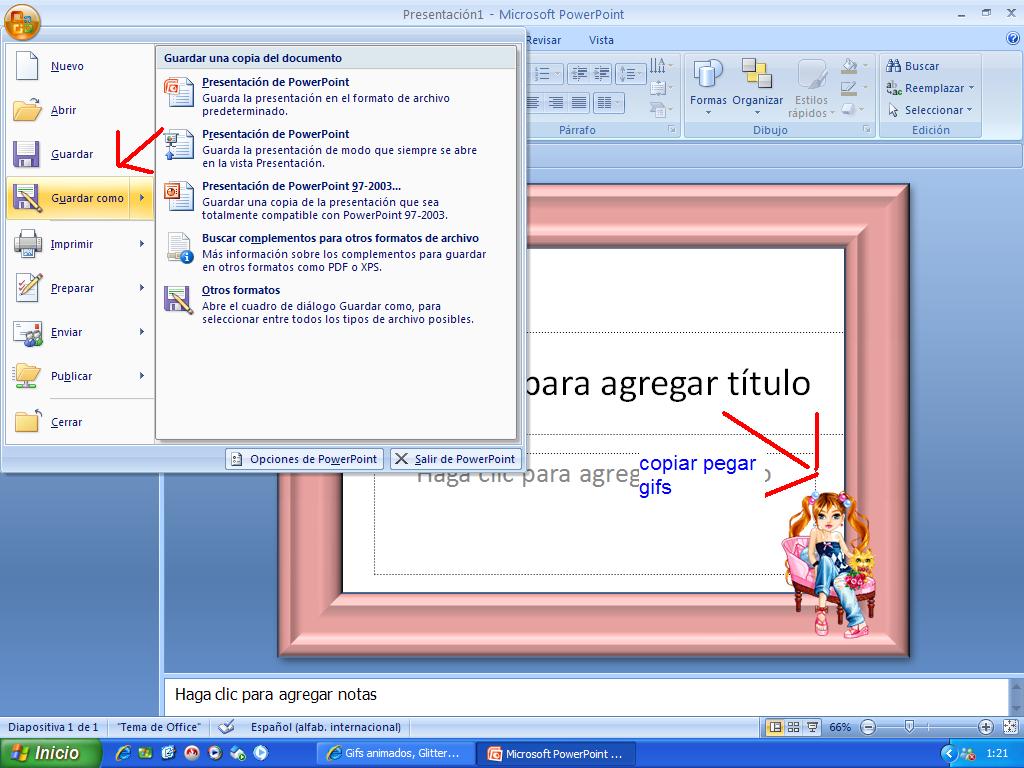Click the Publicar network folder icon

click(x=27, y=376)
